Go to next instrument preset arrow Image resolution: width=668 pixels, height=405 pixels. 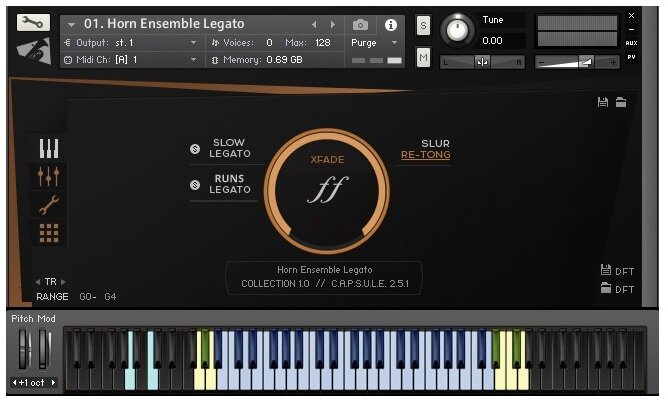333,25
